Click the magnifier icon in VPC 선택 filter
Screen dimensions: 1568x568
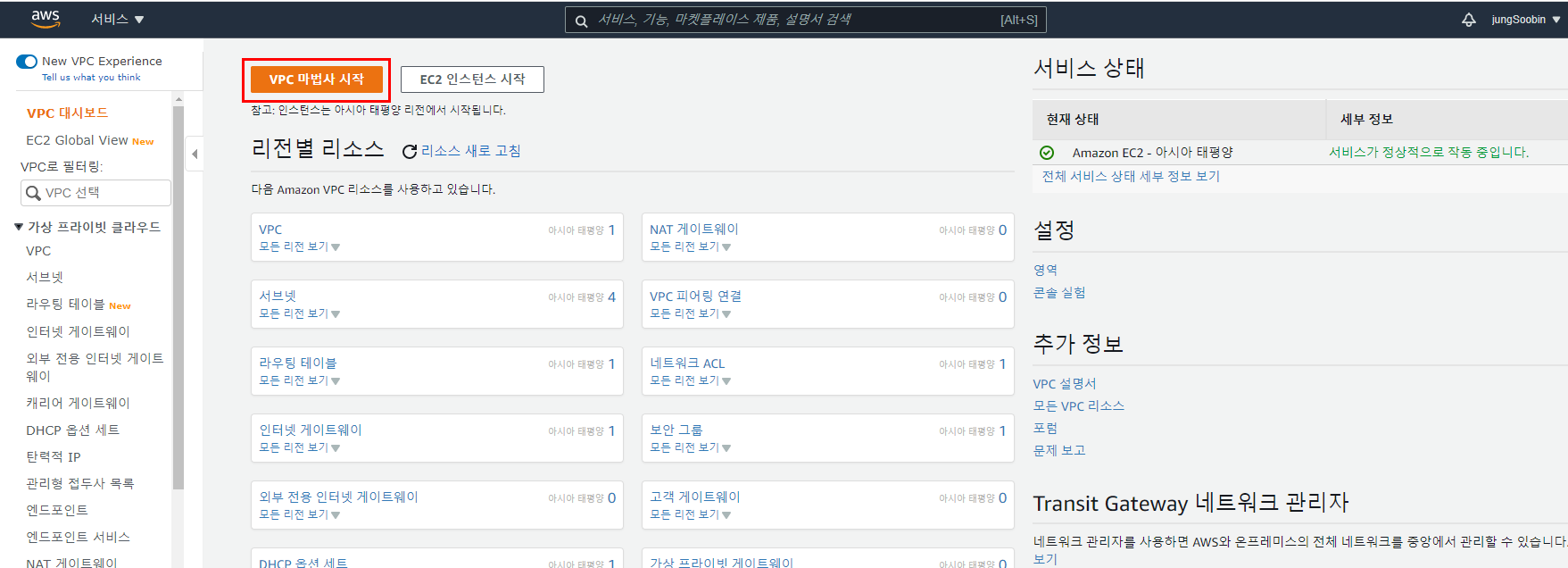[x=33, y=193]
